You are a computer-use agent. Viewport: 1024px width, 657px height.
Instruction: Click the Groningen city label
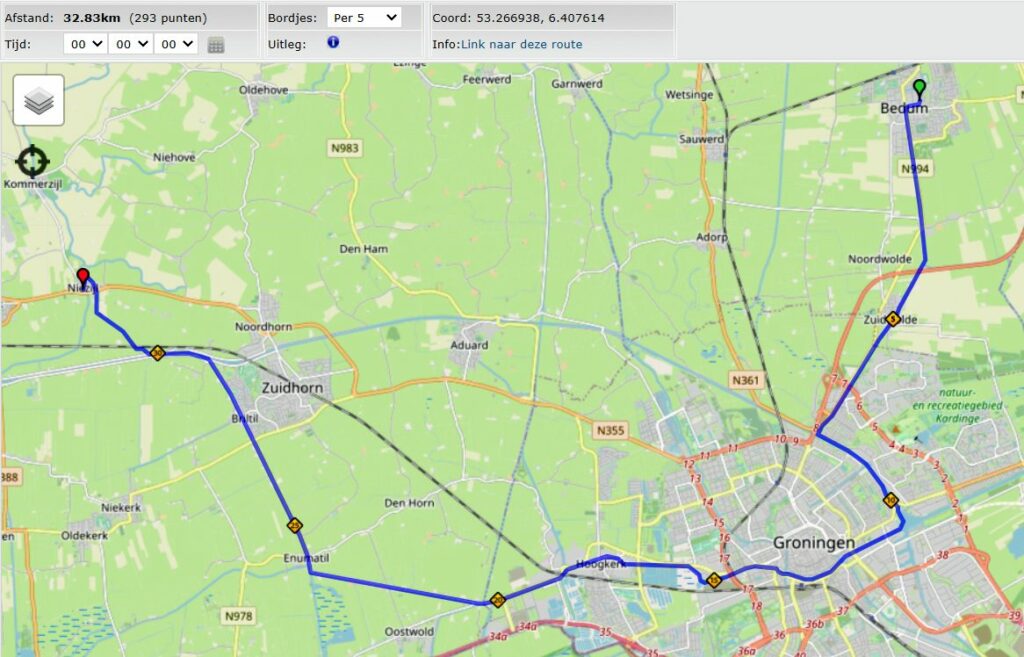point(814,543)
